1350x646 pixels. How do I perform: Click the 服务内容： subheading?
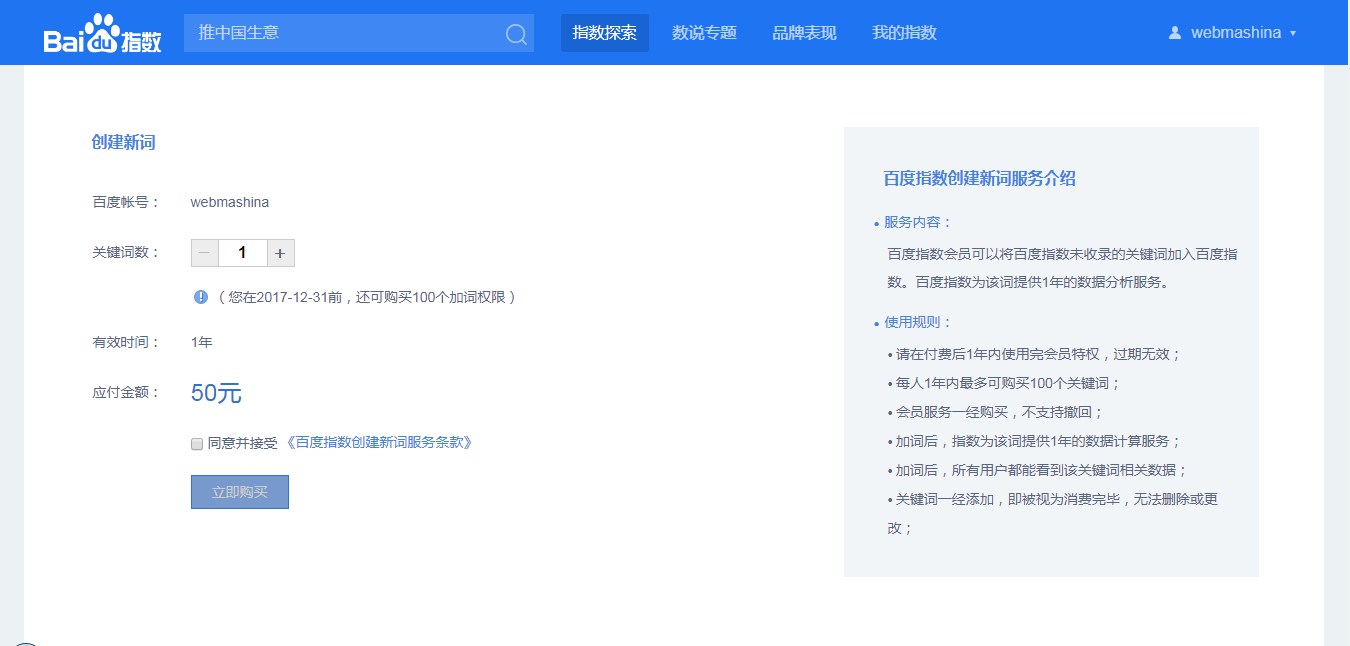[919, 222]
